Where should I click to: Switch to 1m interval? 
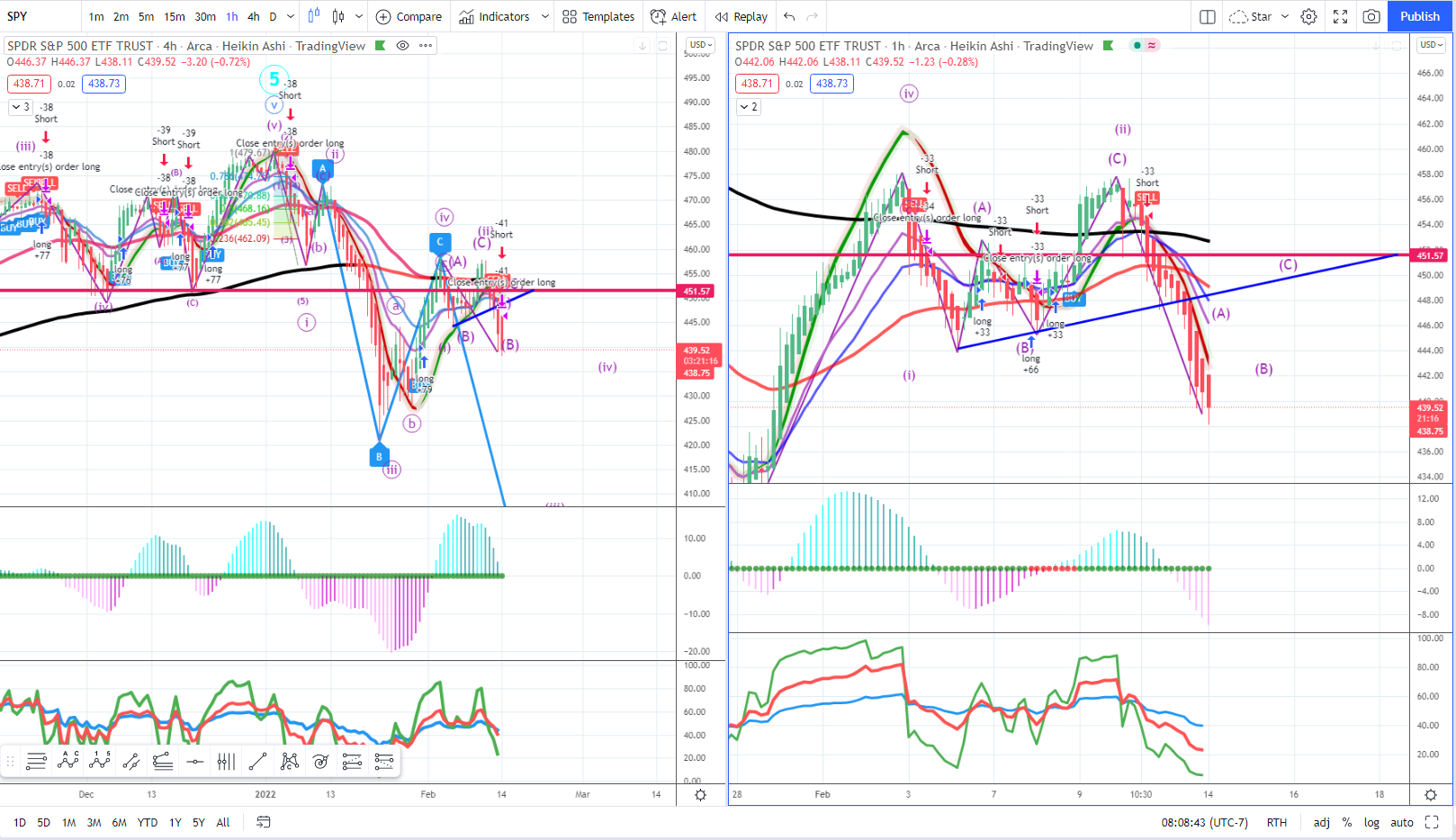tap(96, 16)
